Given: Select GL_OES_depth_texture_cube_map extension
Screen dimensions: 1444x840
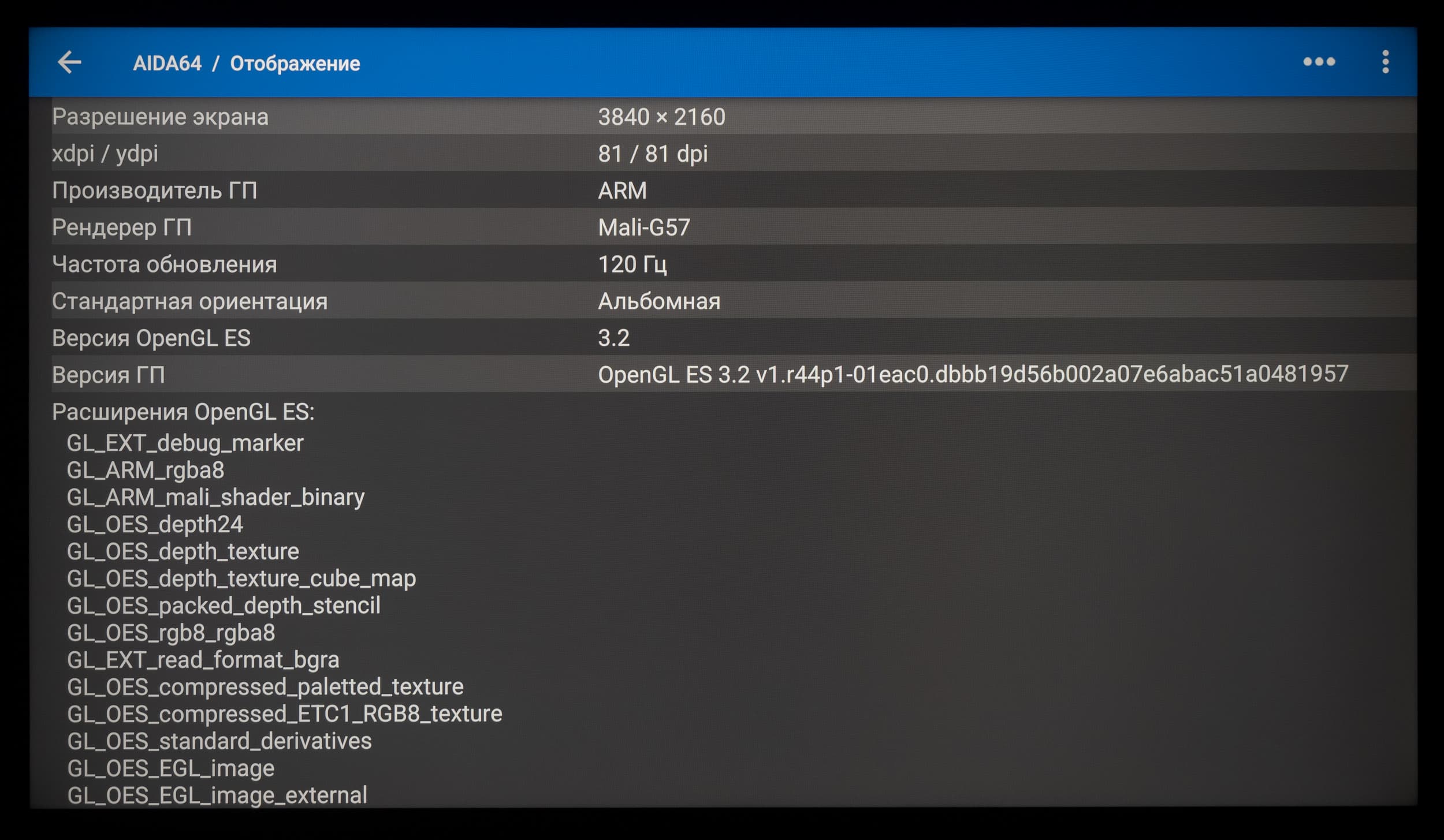Looking at the screenshot, I should click(241, 578).
